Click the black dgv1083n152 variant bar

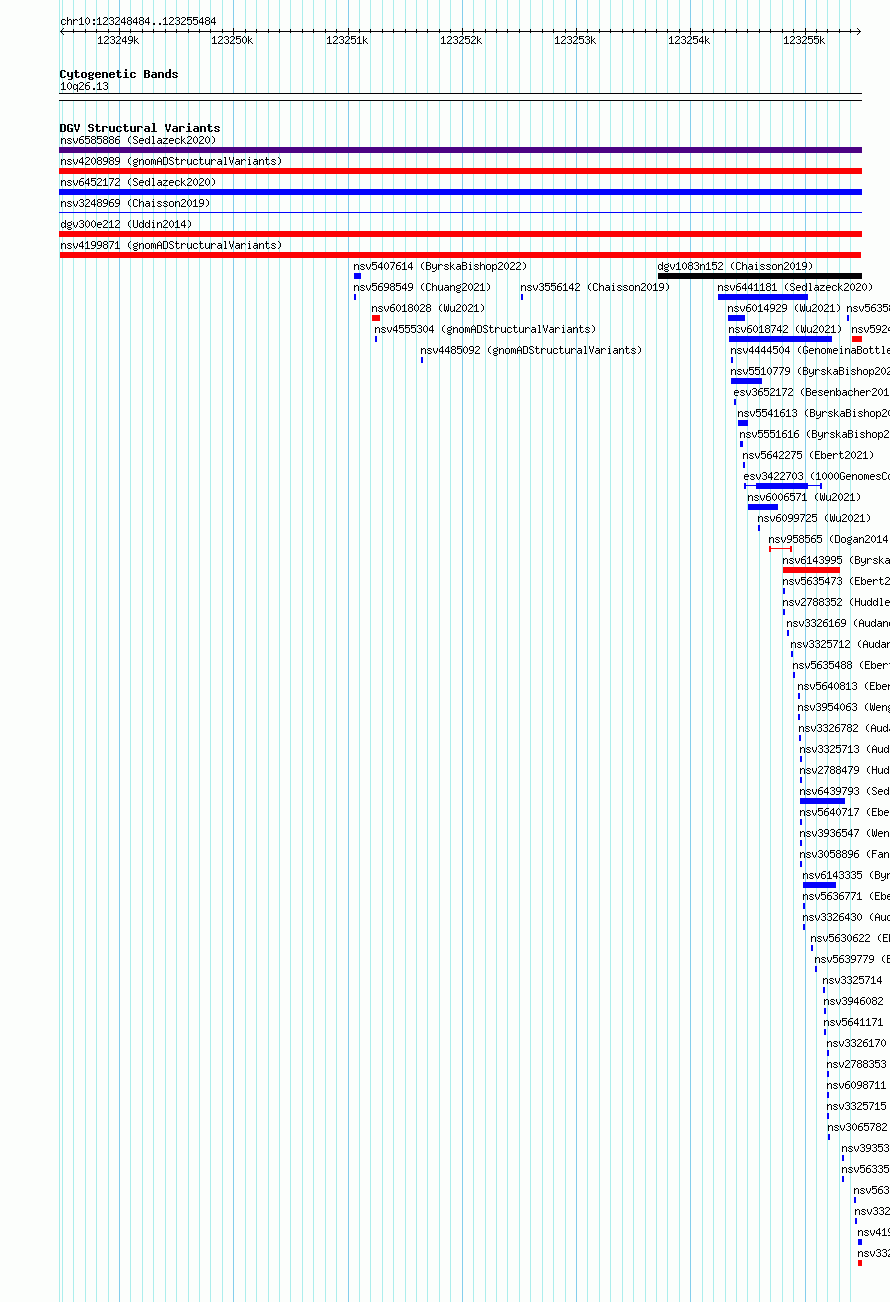click(x=760, y=276)
